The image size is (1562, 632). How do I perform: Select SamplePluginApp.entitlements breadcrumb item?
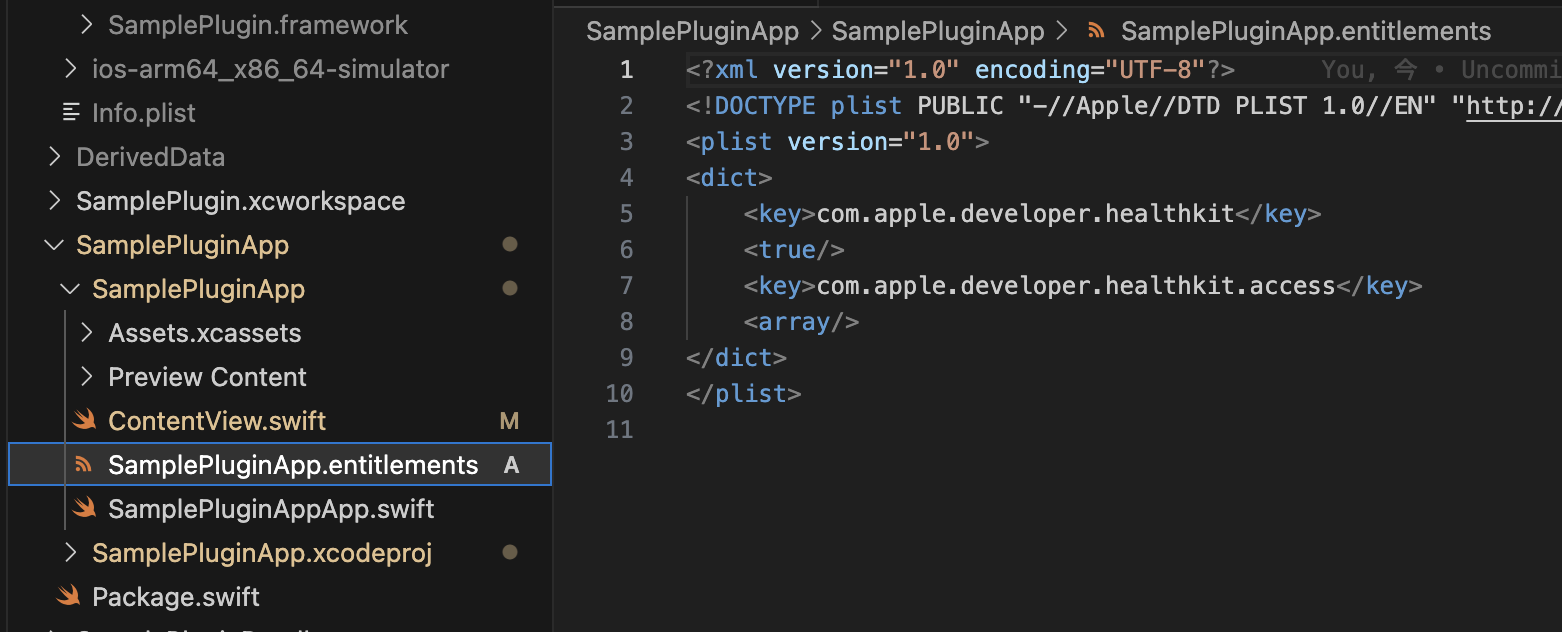(1306, 32)
